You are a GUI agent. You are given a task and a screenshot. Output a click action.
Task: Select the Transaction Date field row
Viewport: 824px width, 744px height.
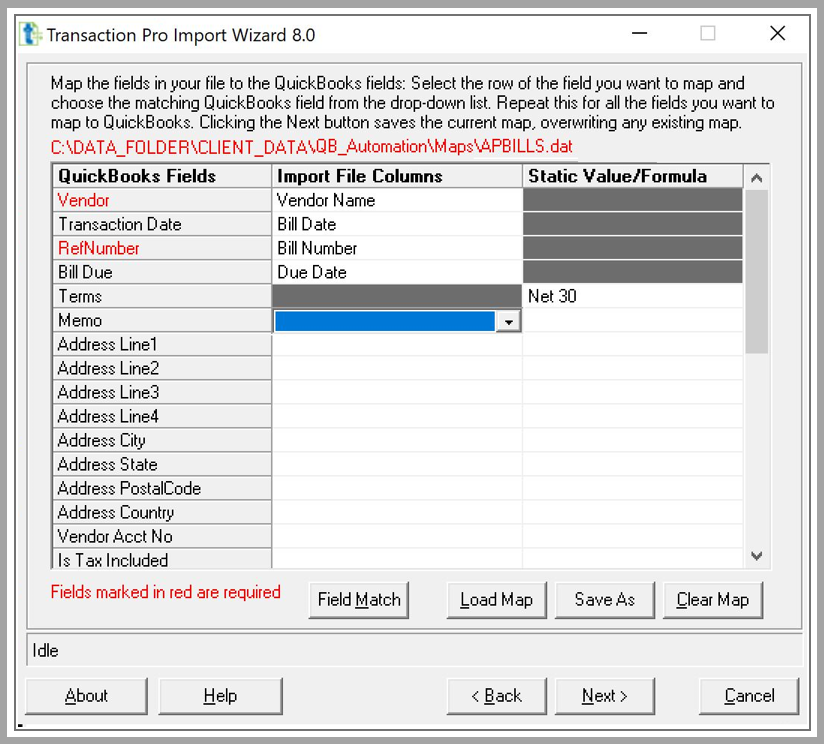(162, 224)
